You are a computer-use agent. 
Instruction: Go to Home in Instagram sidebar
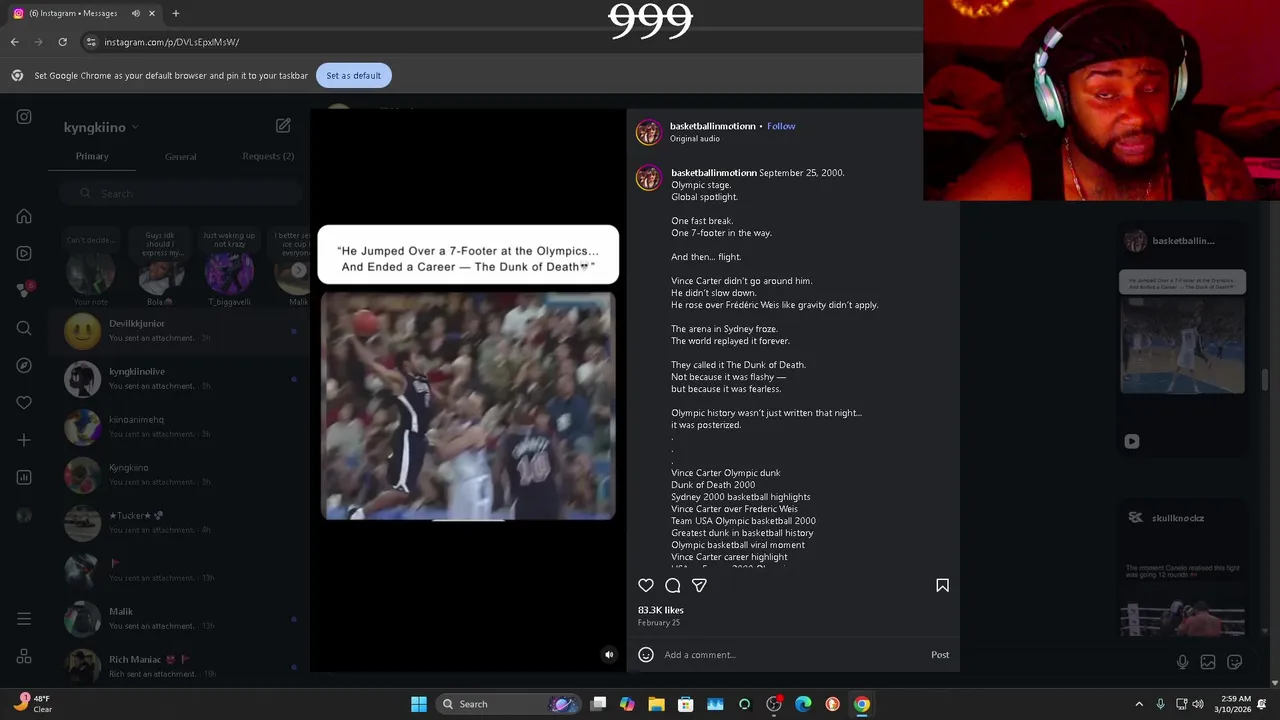tap(24, 216)
